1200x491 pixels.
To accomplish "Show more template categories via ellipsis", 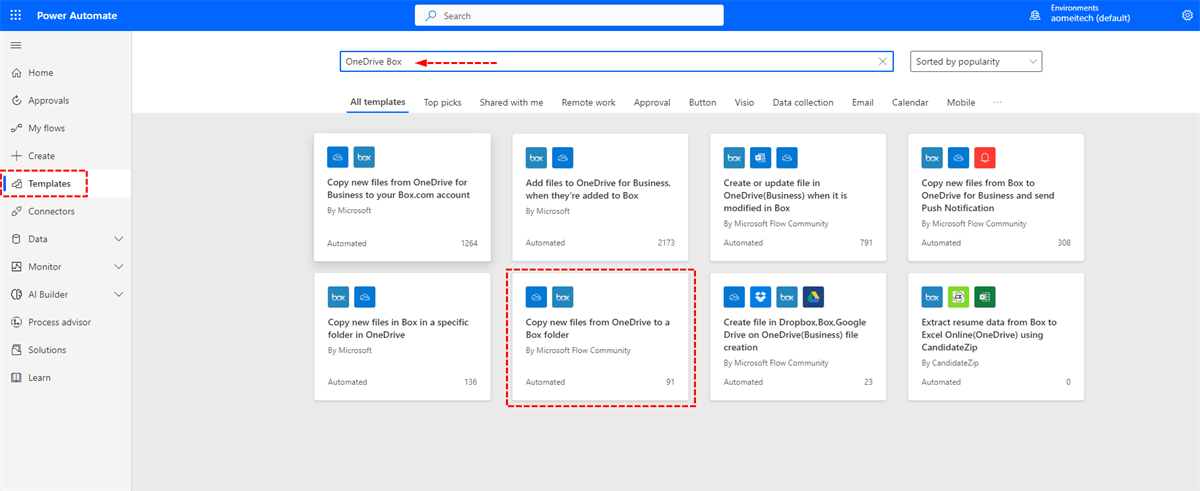I will coord(997,102).
